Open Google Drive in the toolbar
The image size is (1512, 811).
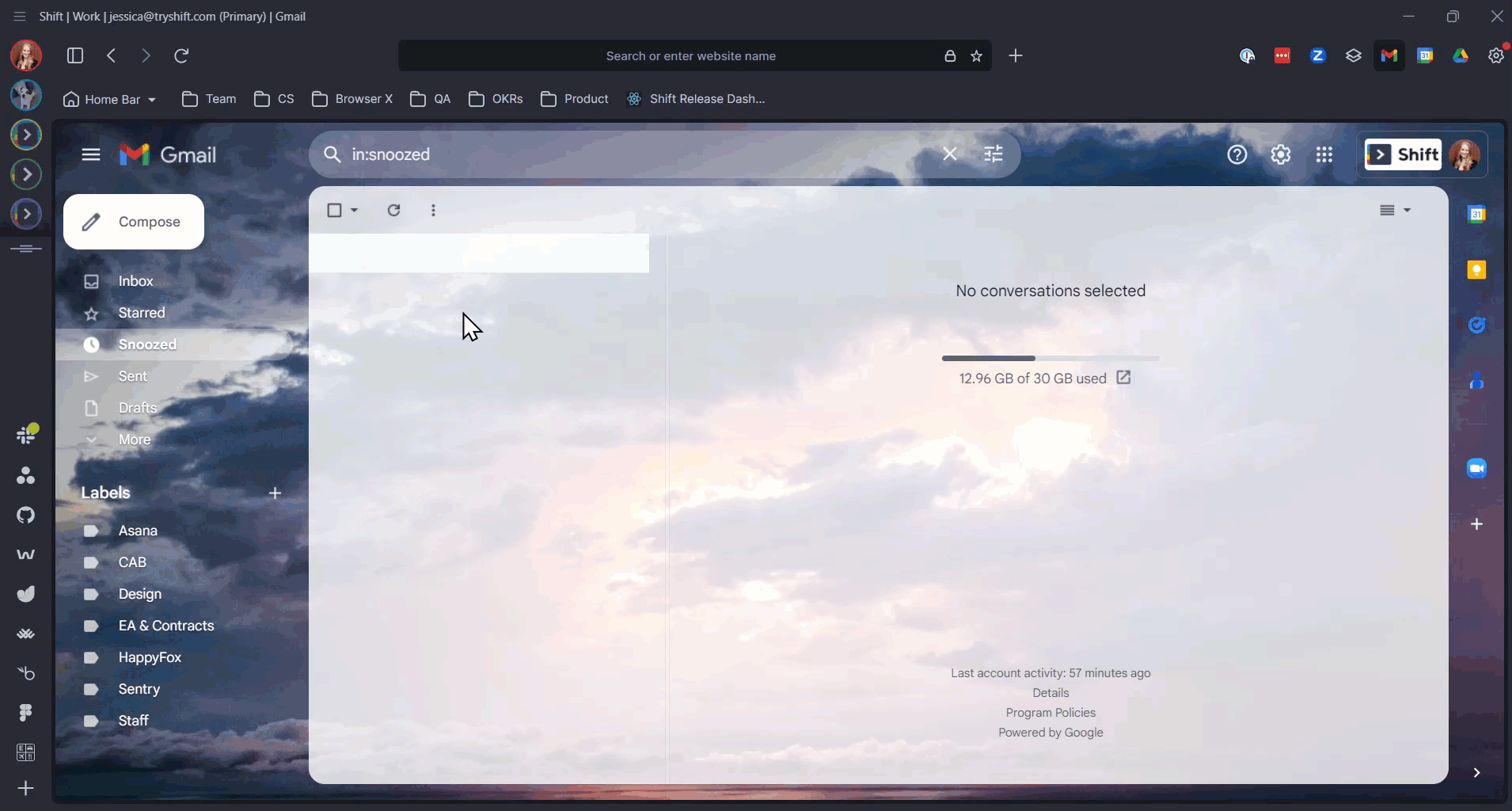pos(1461,55)
